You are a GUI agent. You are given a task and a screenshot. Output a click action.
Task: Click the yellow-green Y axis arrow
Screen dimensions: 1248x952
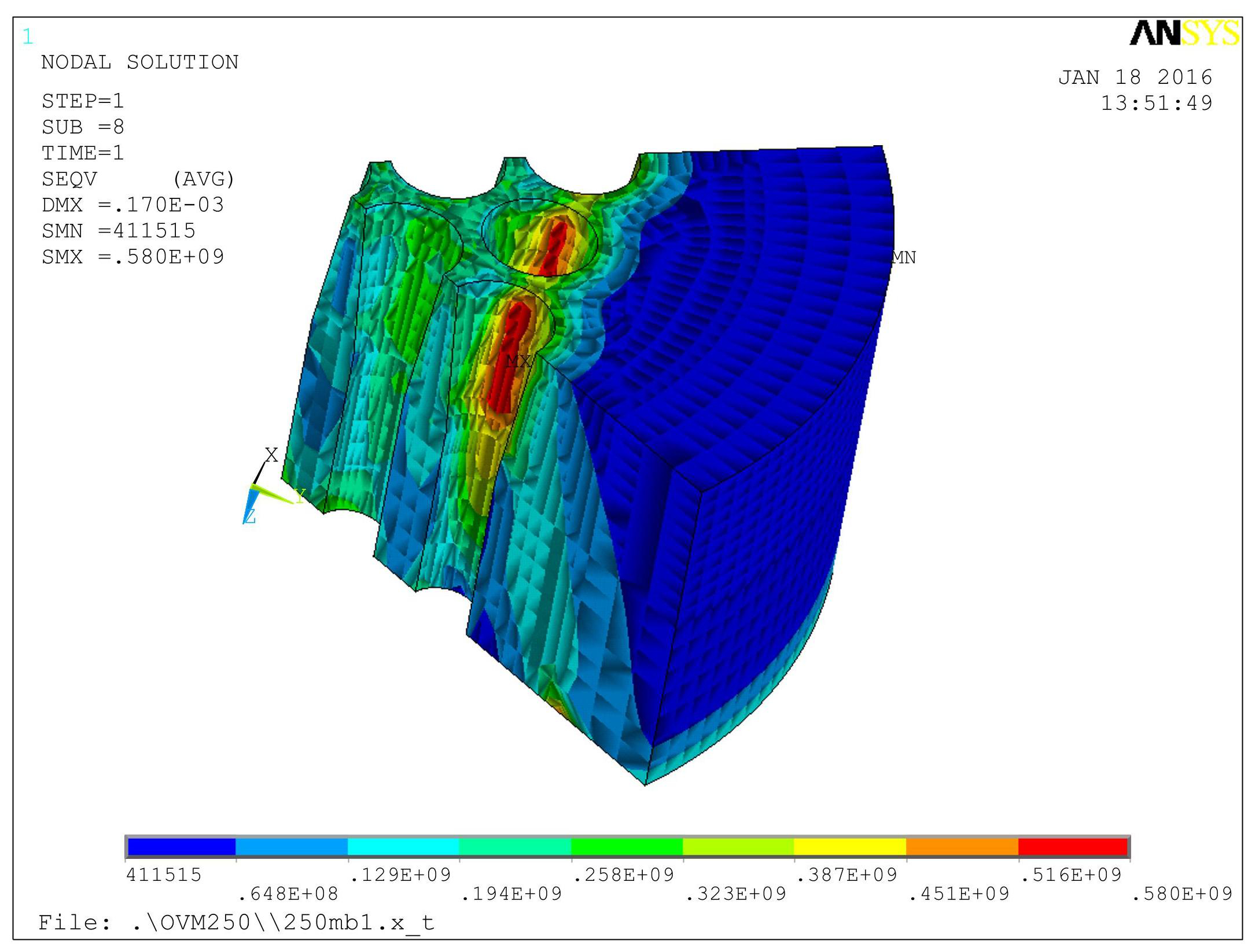coord(273,495)
